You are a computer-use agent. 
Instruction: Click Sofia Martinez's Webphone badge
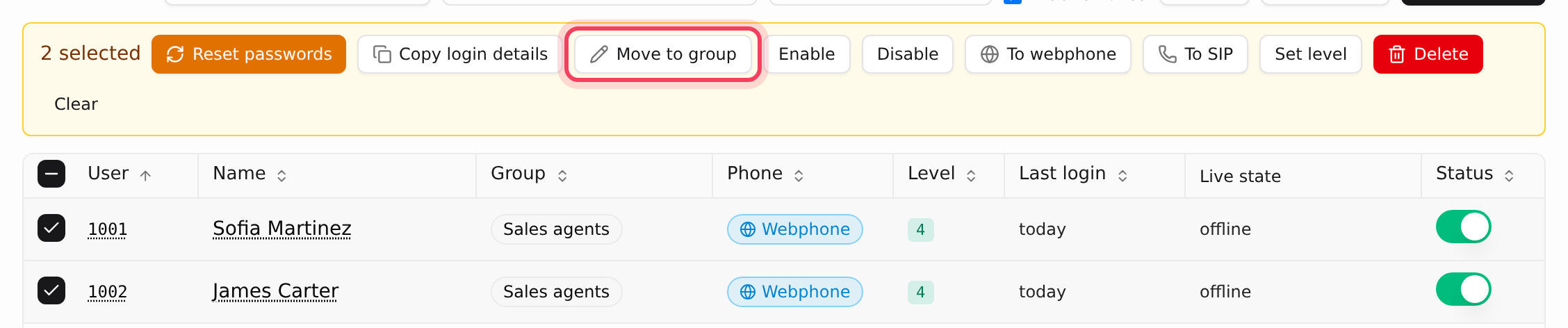pos(795,229)
